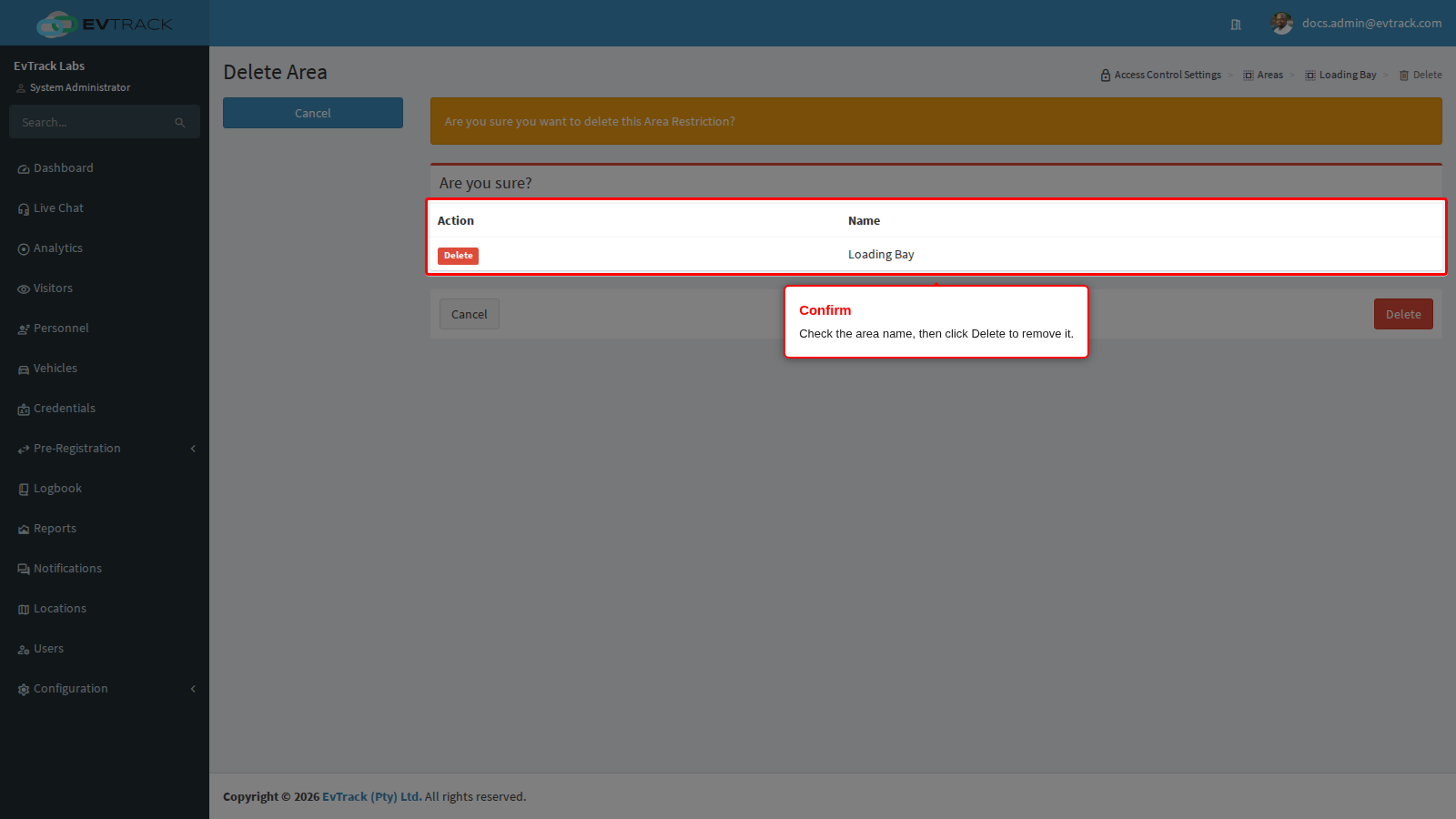The width and height of the screenshot is (1456, 819).
Task: Click the Delete breadcrumb trash icon
Action: [1404, 76]
